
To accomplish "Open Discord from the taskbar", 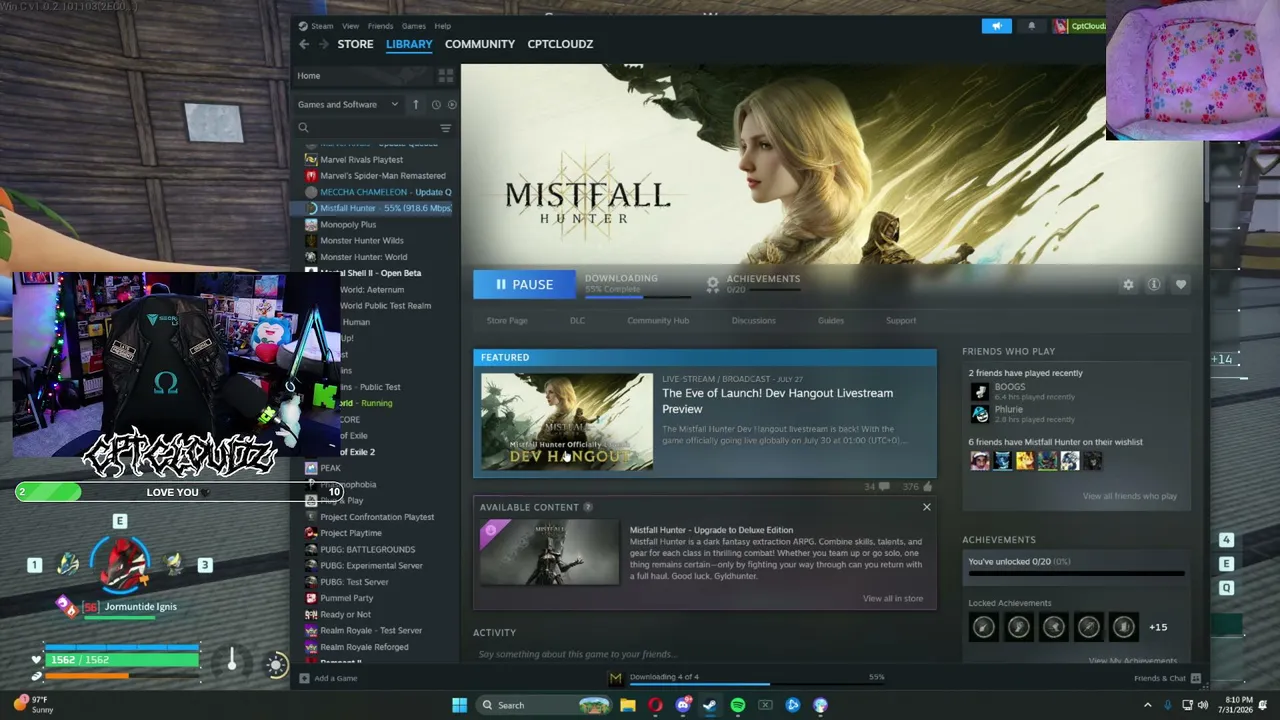I will (683, 705).
